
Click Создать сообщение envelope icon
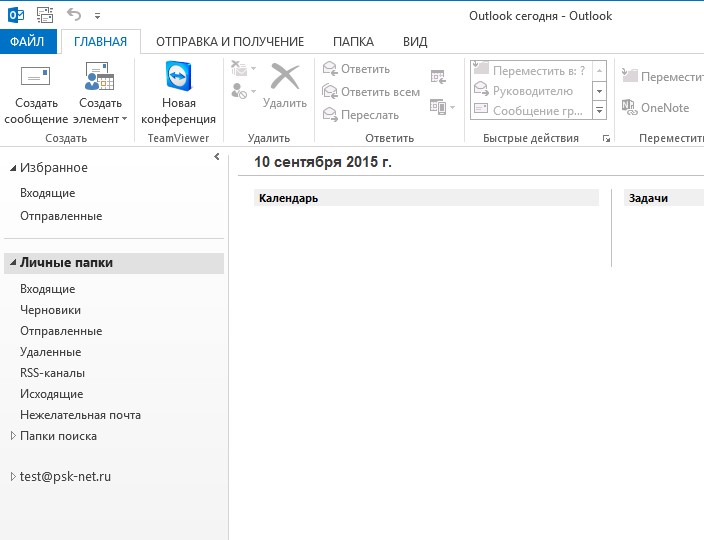35,76
